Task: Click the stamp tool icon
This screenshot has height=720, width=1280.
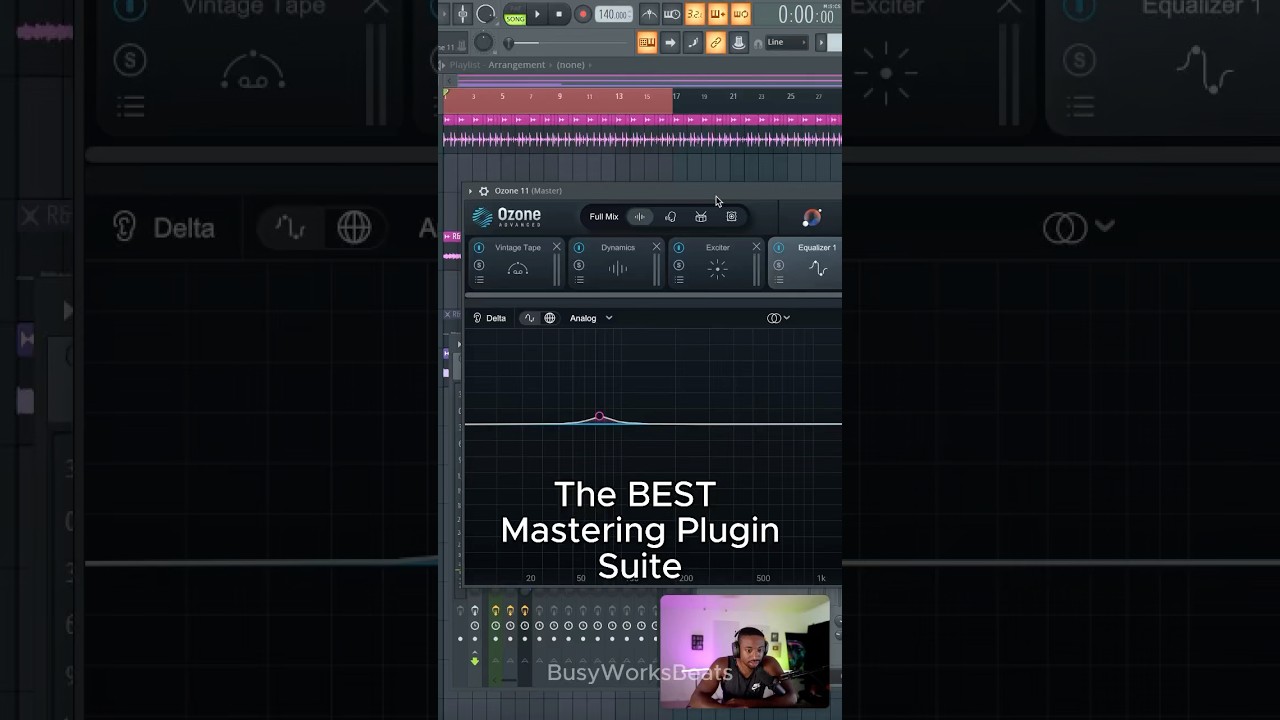Action: coord(739,42)
